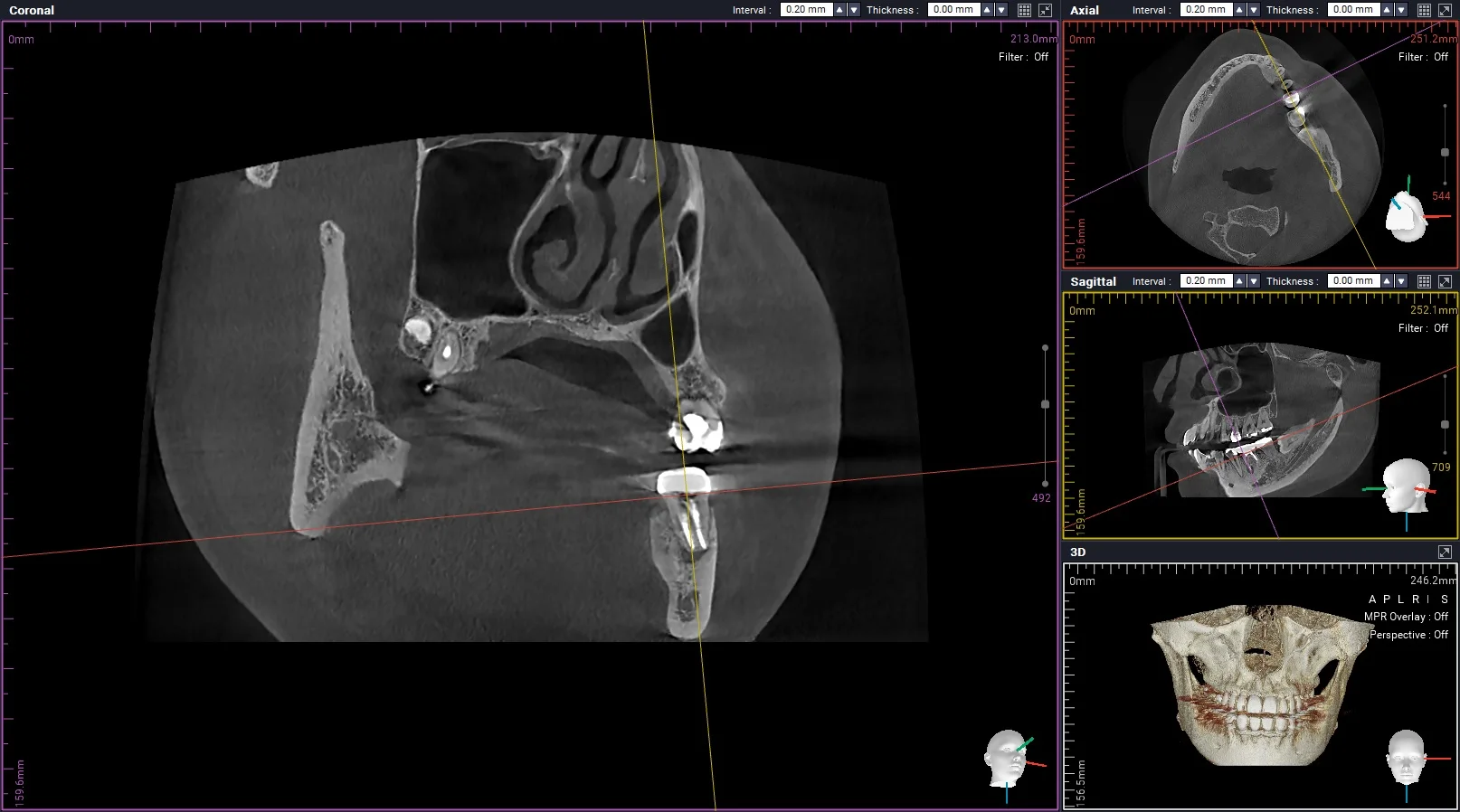Viewport: 1460px width, 812px height.
Task: Click the Coronal pane title
Action: (x=32, y=11)
